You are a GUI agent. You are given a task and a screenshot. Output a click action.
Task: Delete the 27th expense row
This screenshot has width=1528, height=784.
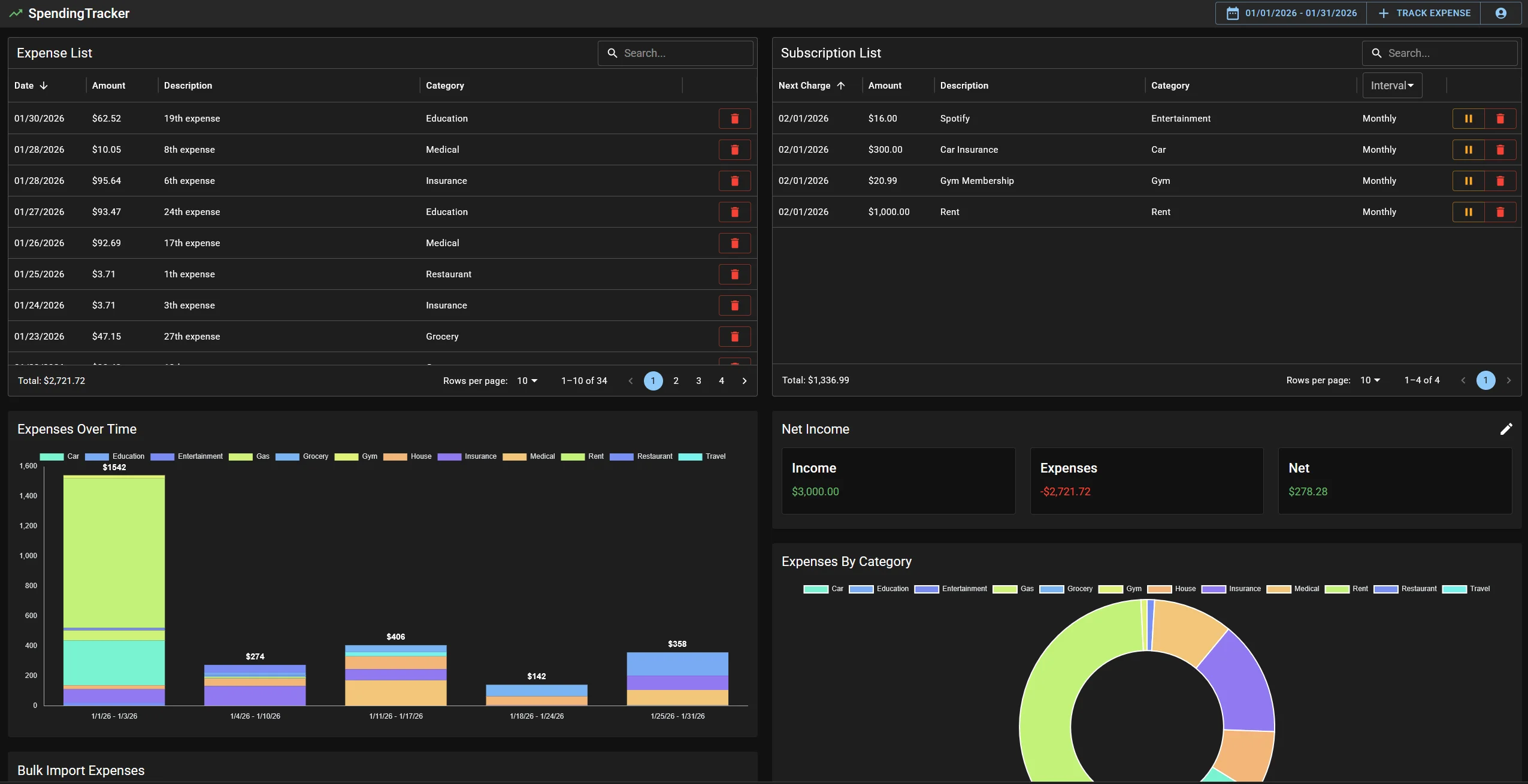(734, 337)
